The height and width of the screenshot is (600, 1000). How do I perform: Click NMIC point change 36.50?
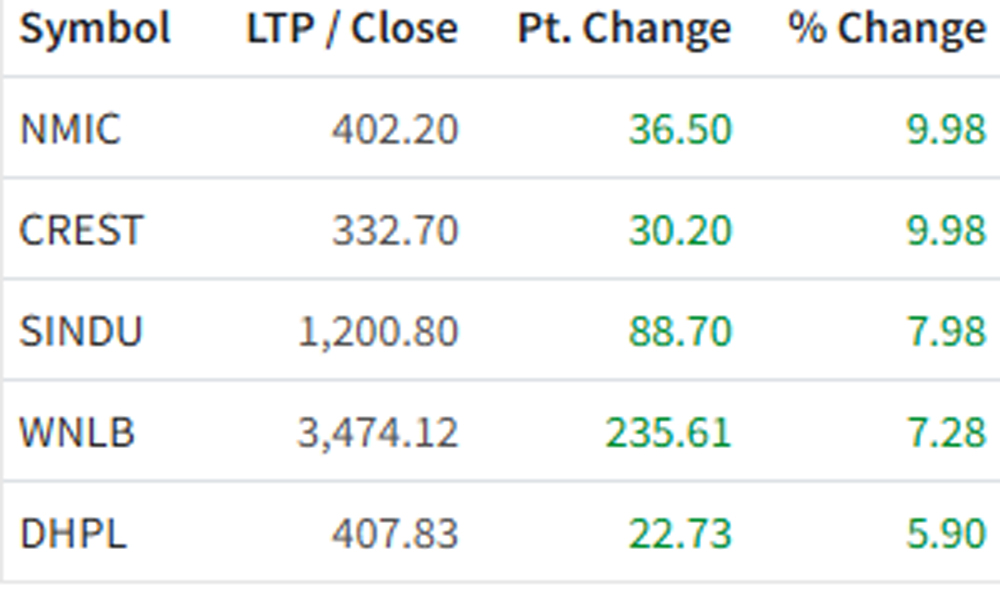(x=680, y=130)
